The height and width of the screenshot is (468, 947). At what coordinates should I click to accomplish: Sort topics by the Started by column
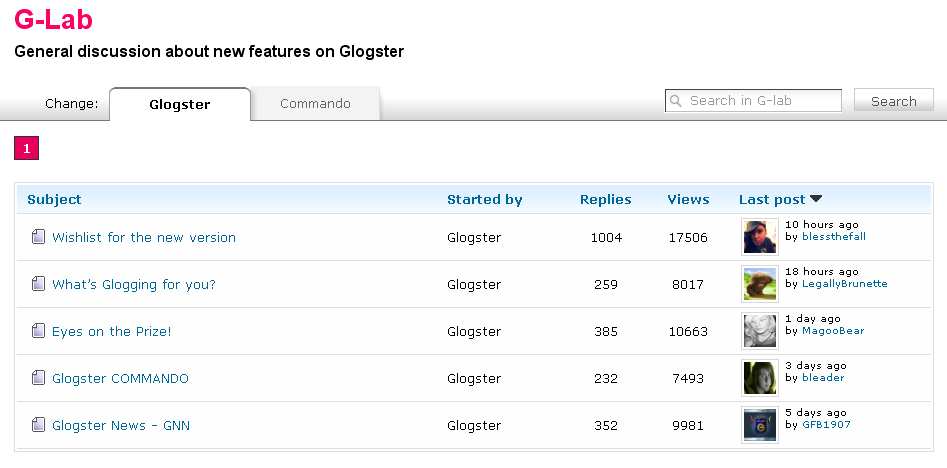(484, 199)
